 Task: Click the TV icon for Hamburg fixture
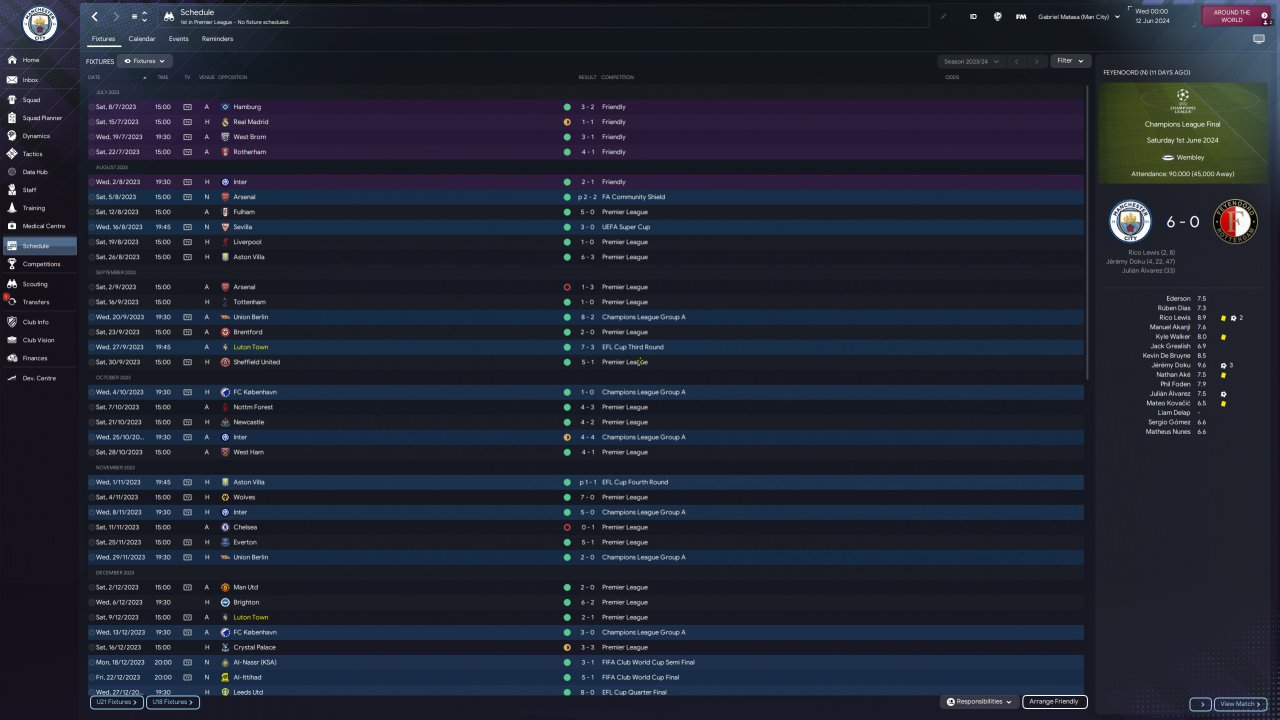[187, 107]
